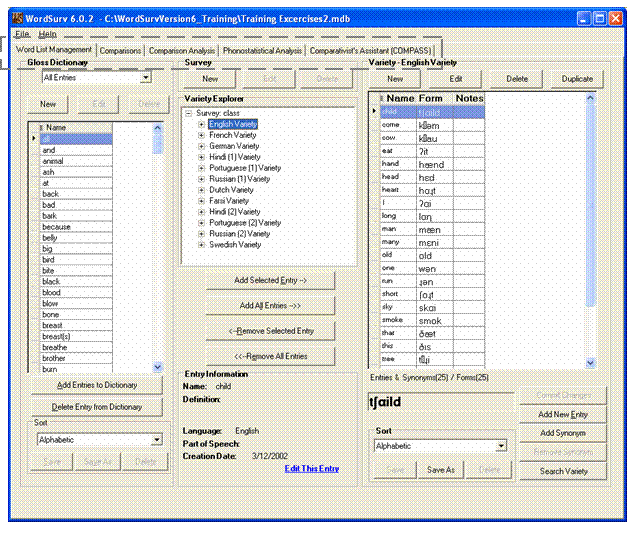Open the File menu
631x534 pixels.
(22, 34)
